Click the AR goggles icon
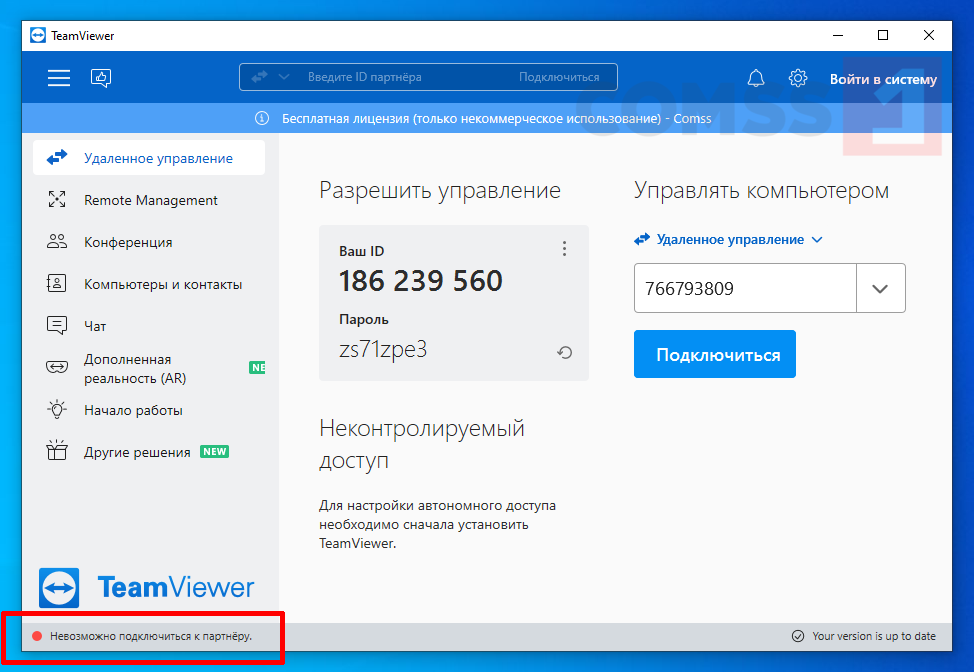The image size is (974, 672). (57, 367)
